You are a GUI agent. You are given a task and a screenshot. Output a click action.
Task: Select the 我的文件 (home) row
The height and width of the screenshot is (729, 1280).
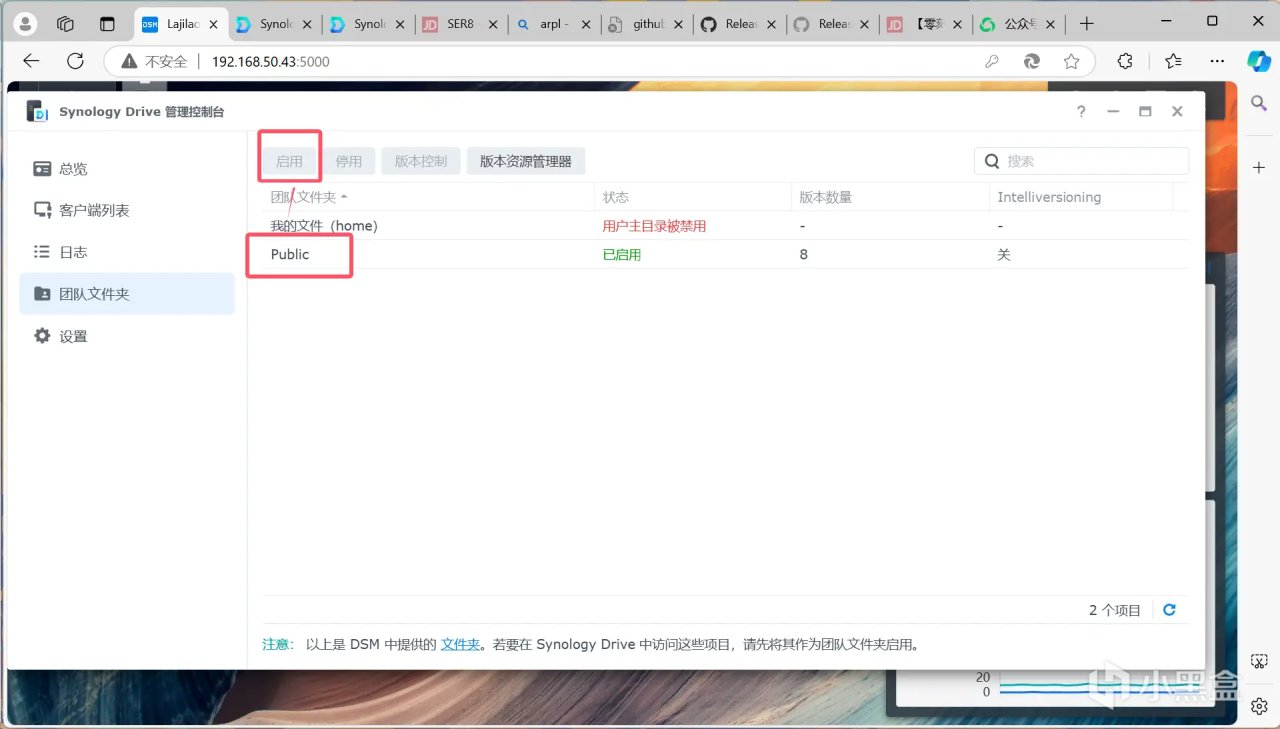point(726,226)
